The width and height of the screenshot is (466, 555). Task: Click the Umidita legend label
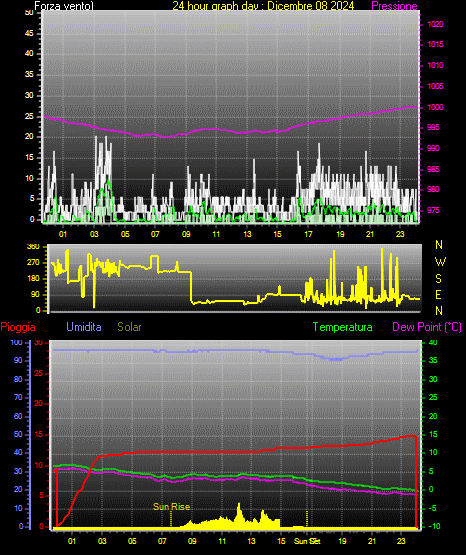pos(84,327)
